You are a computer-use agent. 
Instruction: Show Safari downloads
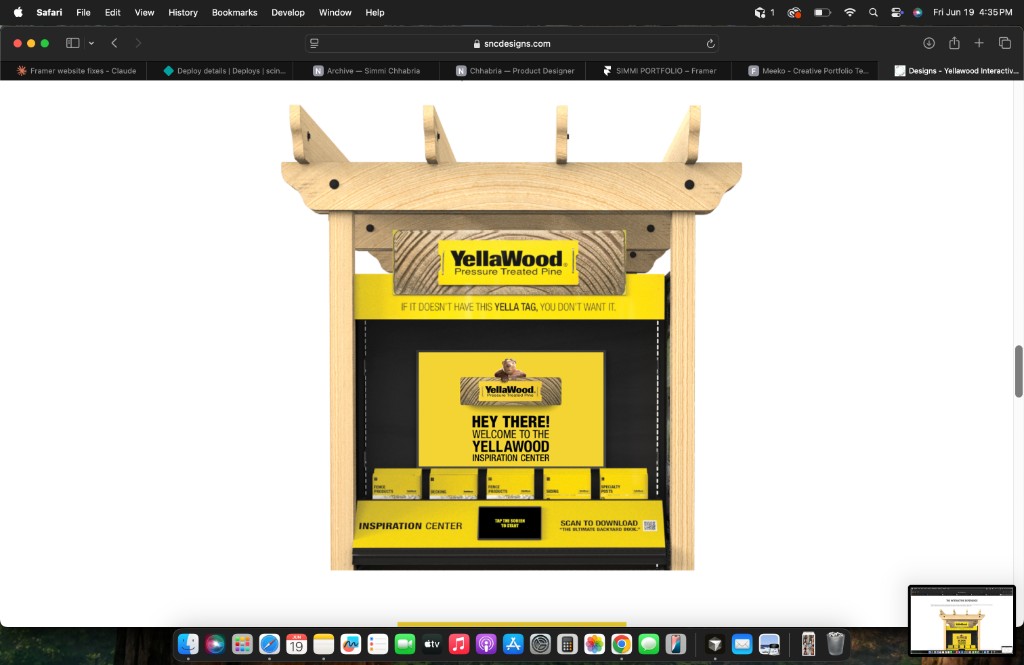coord(929,43)
